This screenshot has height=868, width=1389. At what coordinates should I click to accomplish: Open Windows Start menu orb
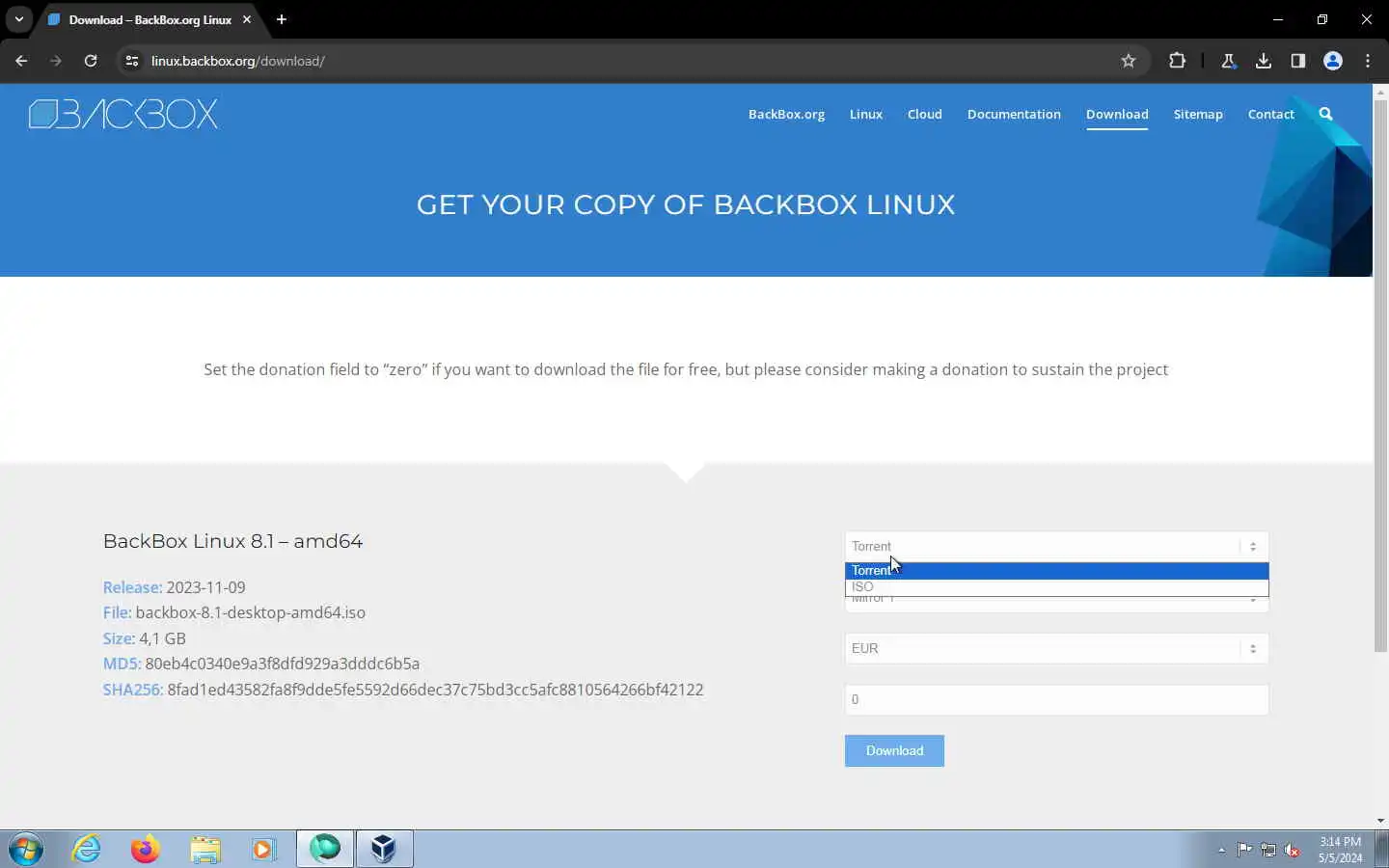26,850
